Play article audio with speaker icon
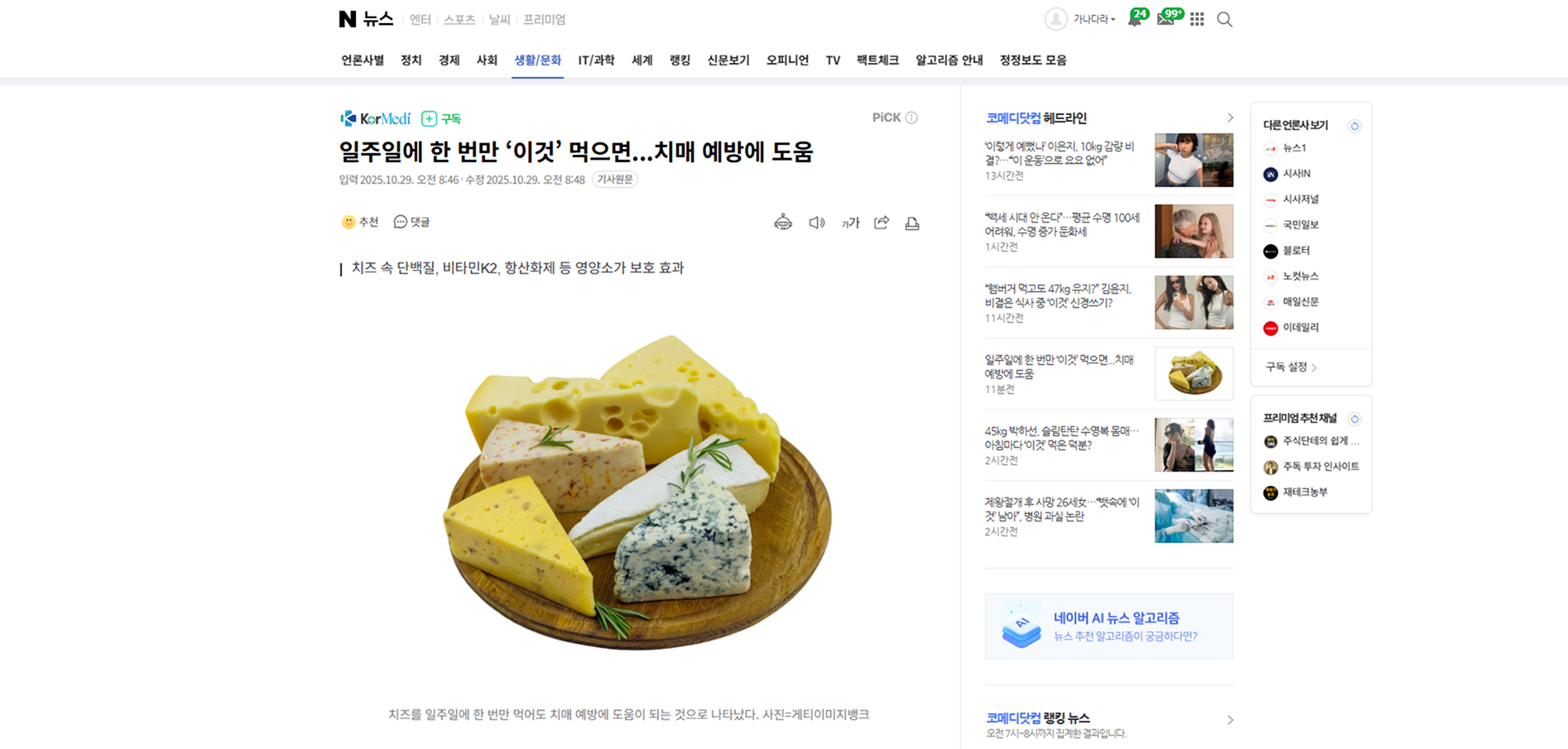Screen dimensions: 1568x749 (817, 223)
